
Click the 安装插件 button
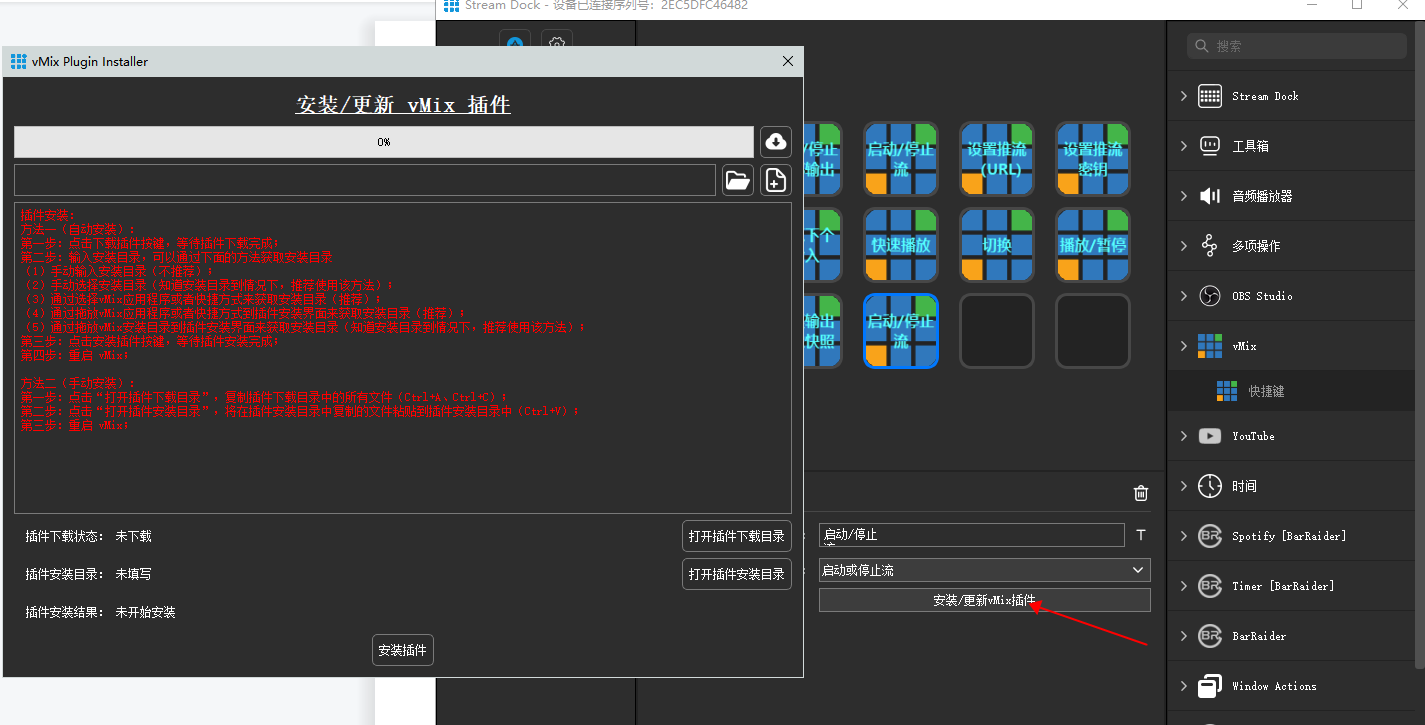(403, 650)
